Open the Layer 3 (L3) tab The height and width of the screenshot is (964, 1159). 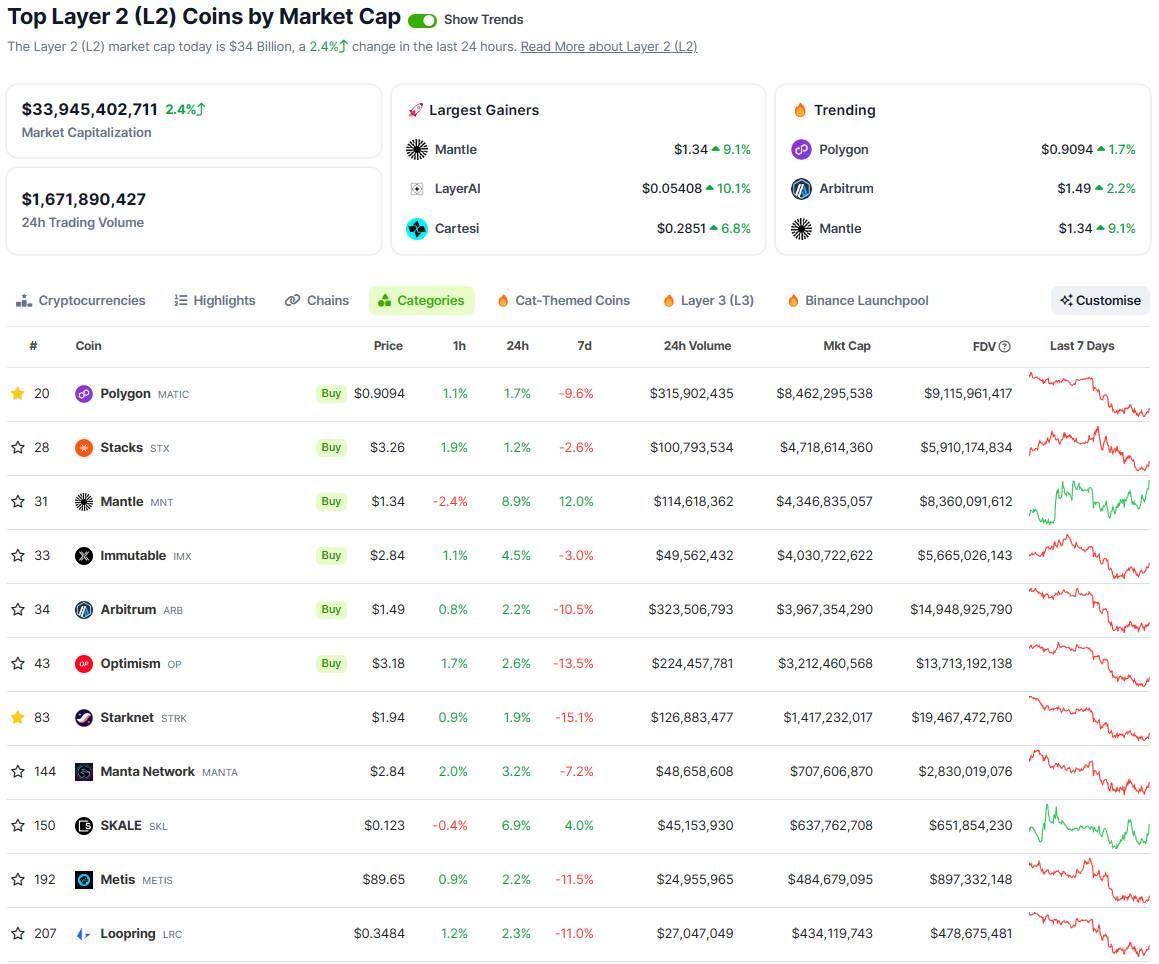coord(709,300)
